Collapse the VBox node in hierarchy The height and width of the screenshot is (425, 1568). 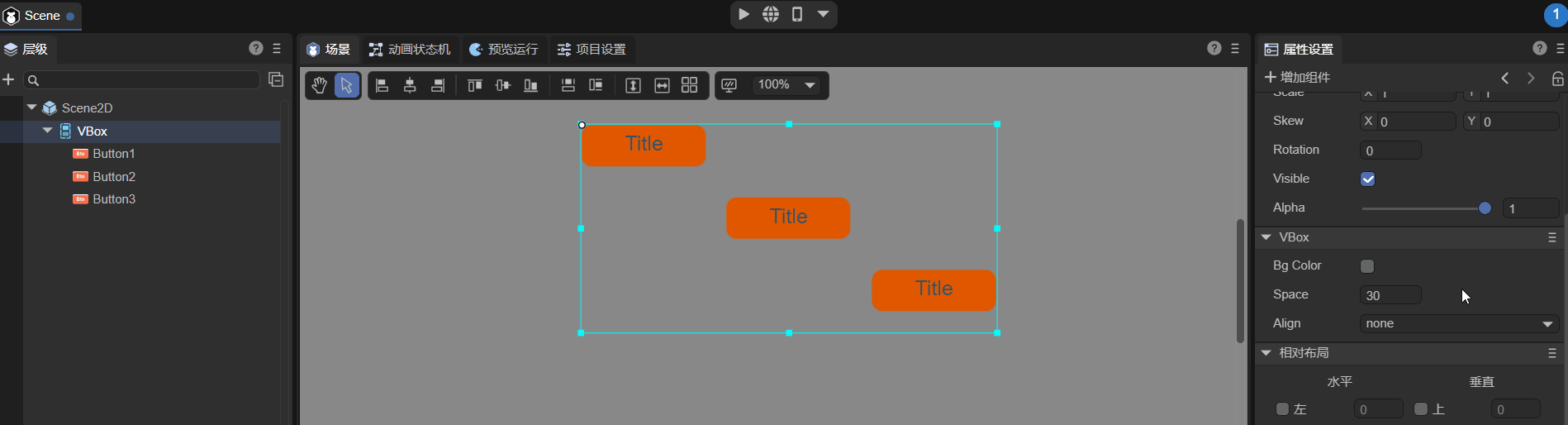coord(48,131)
